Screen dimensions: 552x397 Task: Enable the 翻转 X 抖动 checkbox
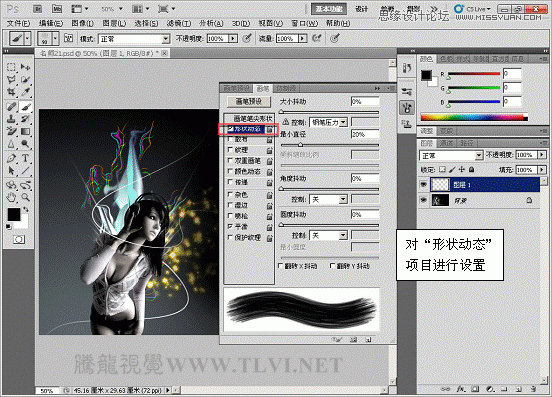(x=281, y=266)
